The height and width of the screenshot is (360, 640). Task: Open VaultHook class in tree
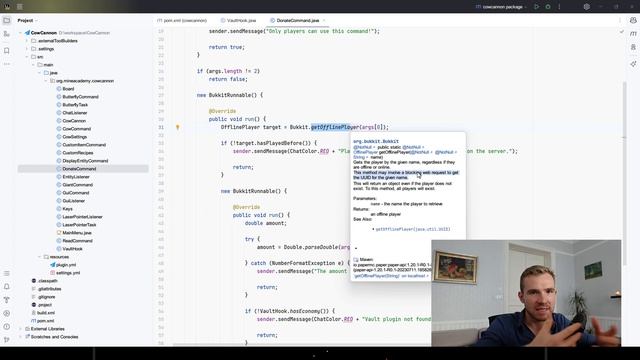[x=72, y=249]
